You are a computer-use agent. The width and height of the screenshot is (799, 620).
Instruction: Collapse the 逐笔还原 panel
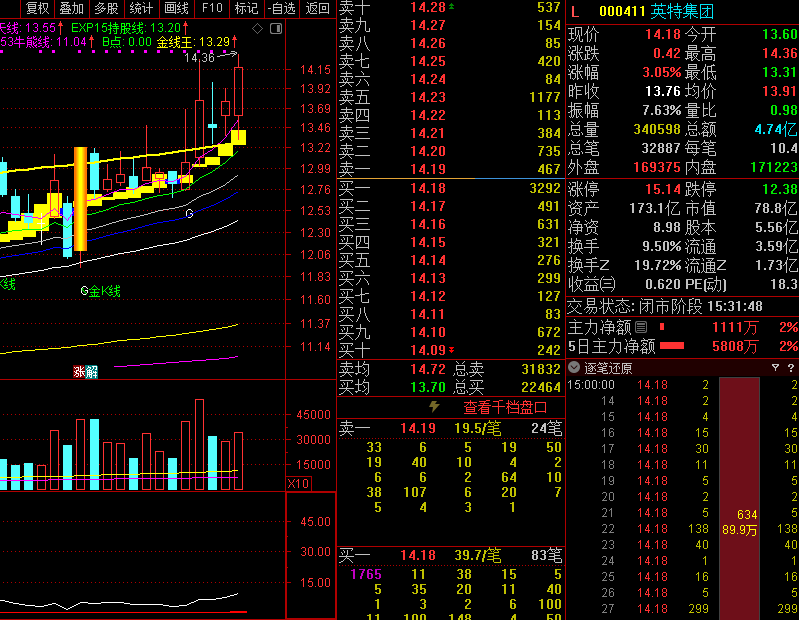click(574, 368)
